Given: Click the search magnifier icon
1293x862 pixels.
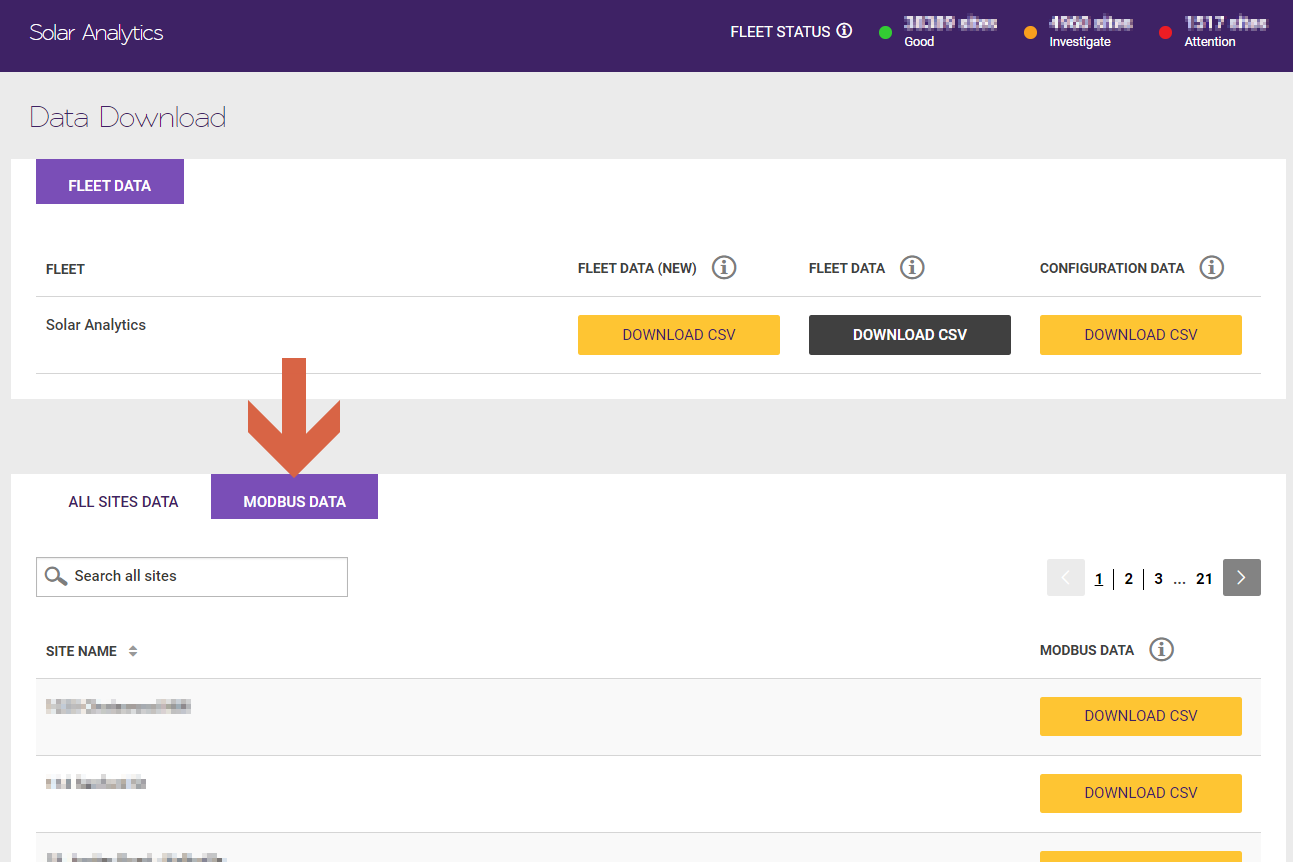Looking at the screenshot, I should 57,577.
